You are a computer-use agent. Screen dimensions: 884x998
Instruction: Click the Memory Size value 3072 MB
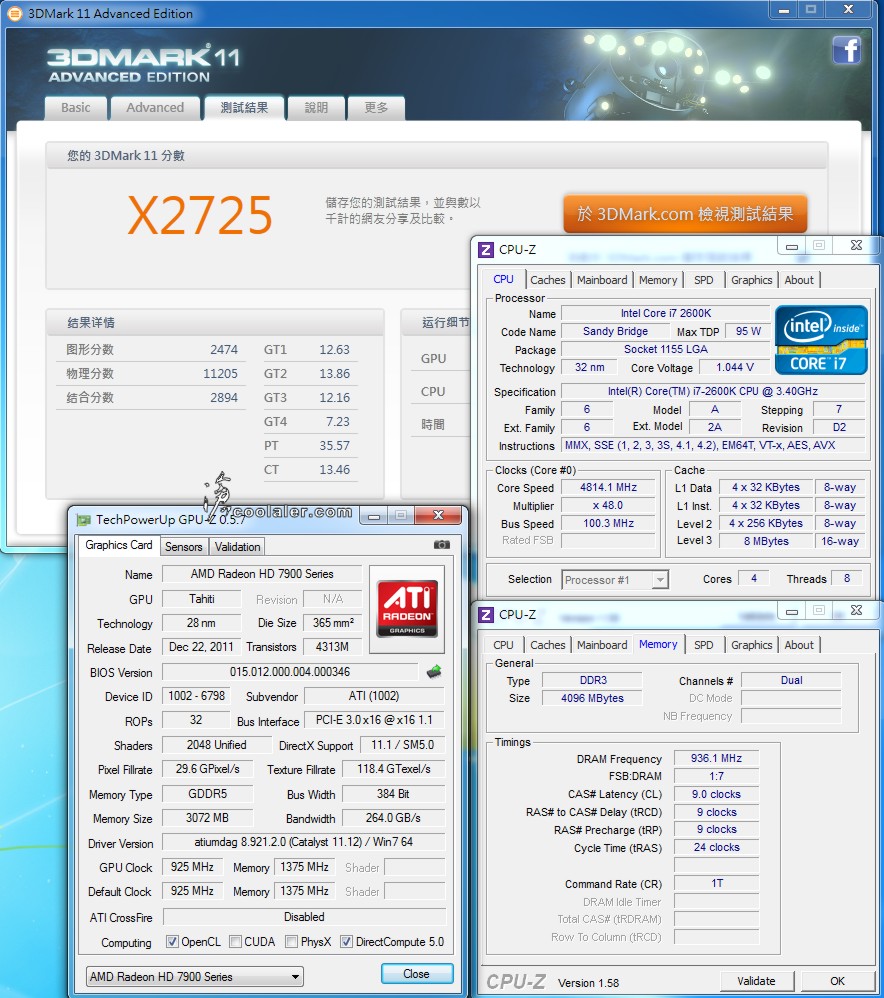coord(207,818)
